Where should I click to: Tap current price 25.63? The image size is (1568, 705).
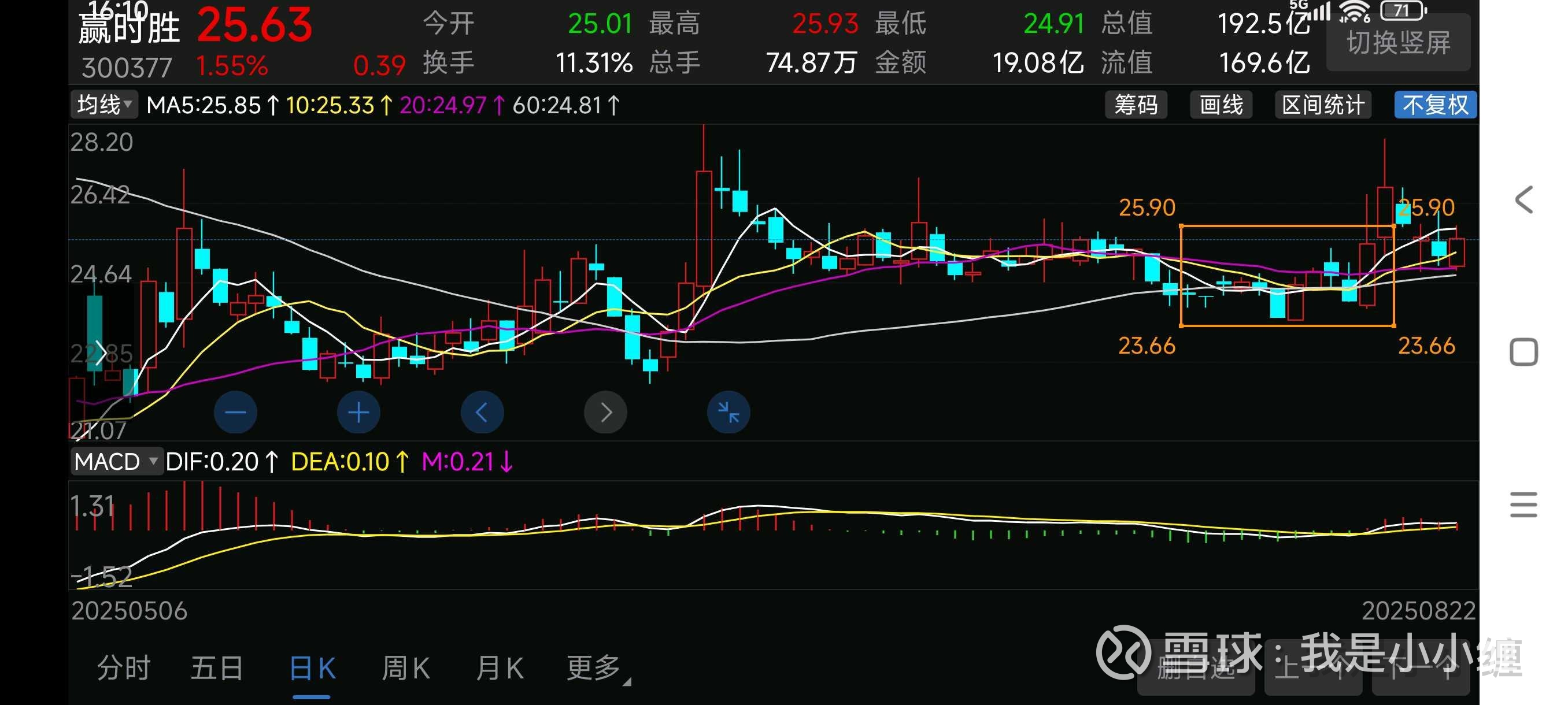(x=254, y=25)
